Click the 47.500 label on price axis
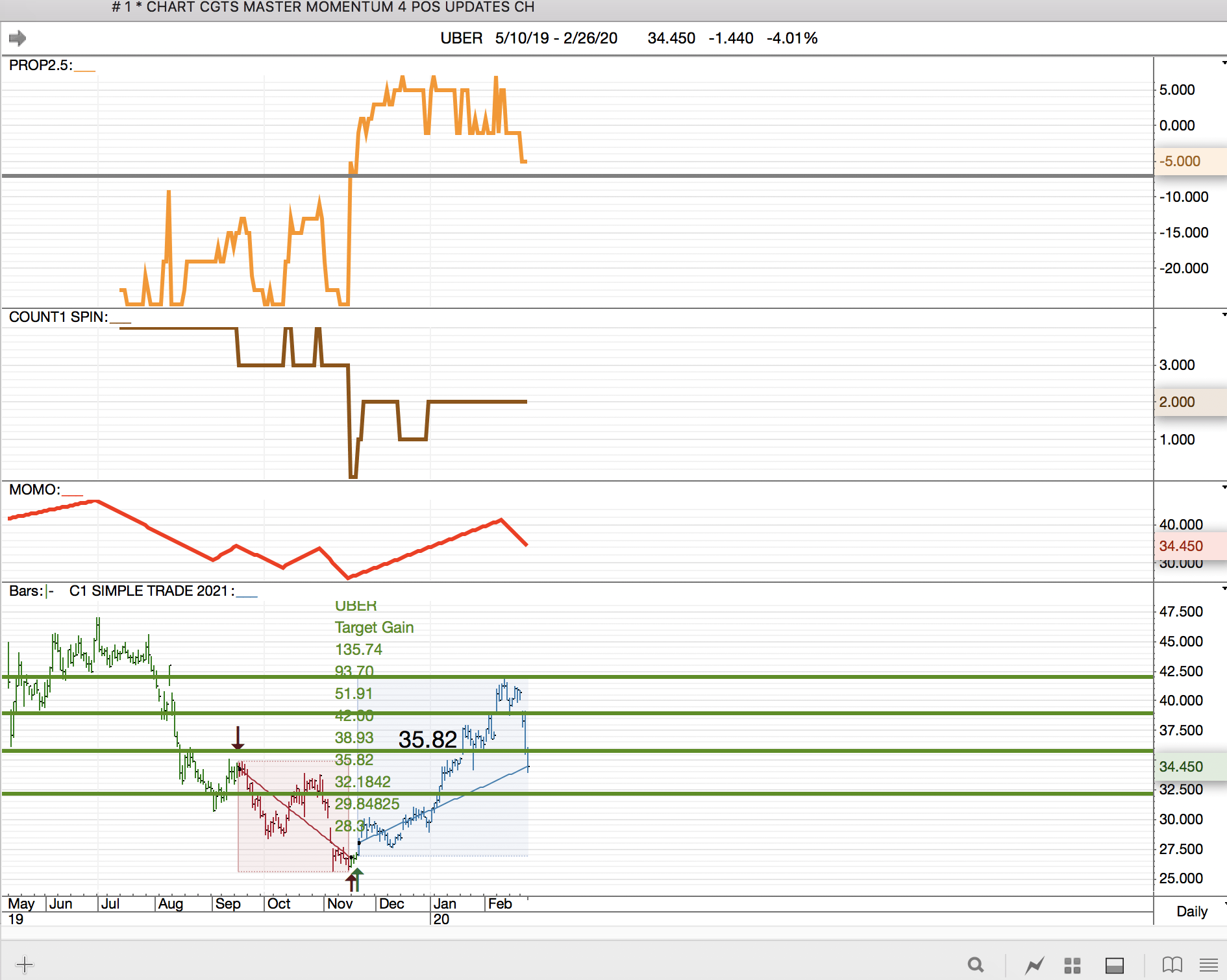This screenshot has width=1227, height=980. [1181, 611]
